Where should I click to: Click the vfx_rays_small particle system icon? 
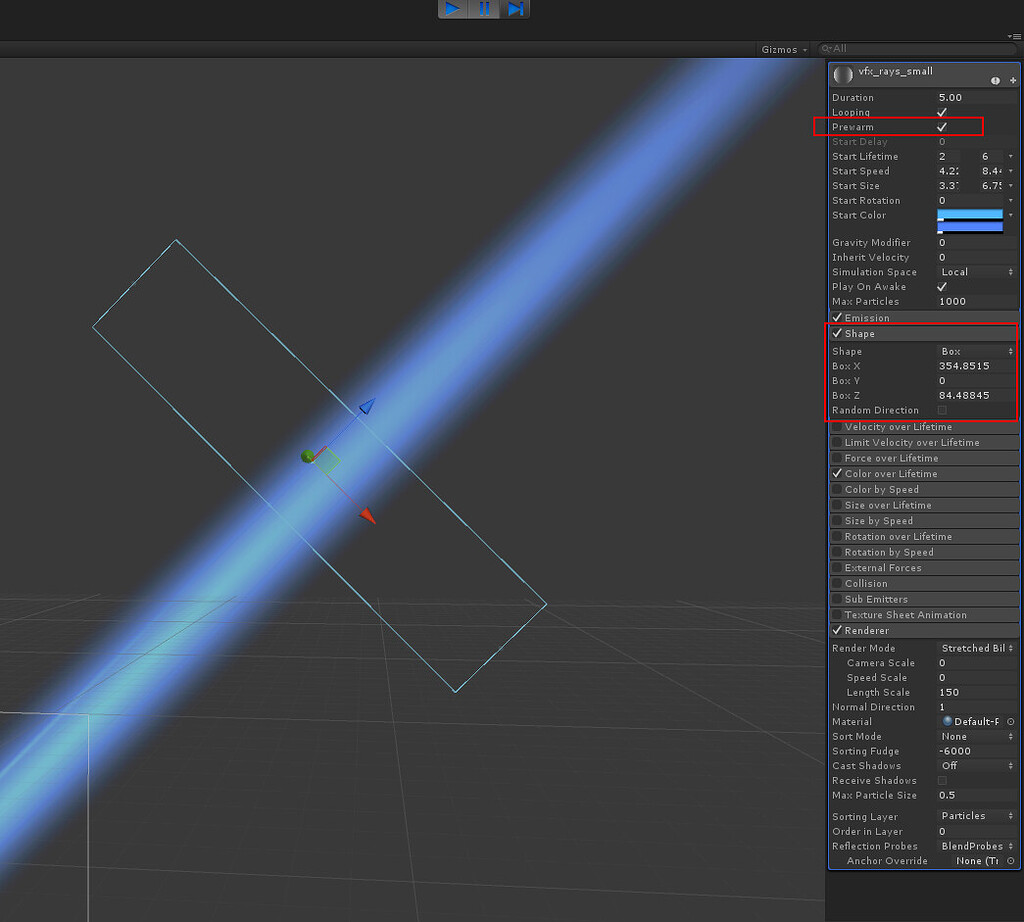842,72
